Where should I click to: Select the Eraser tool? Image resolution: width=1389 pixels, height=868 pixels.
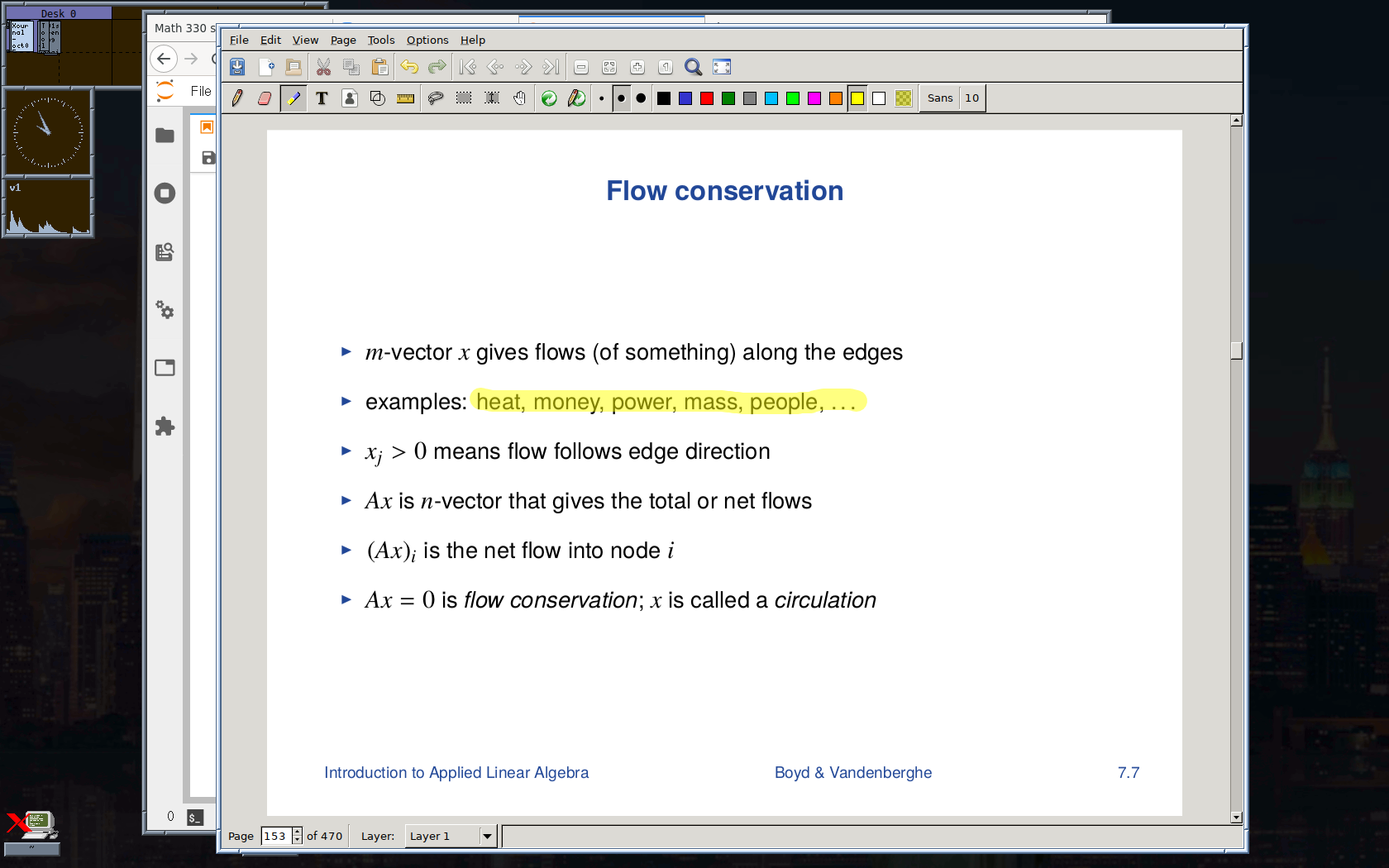(x=265, y=98)
